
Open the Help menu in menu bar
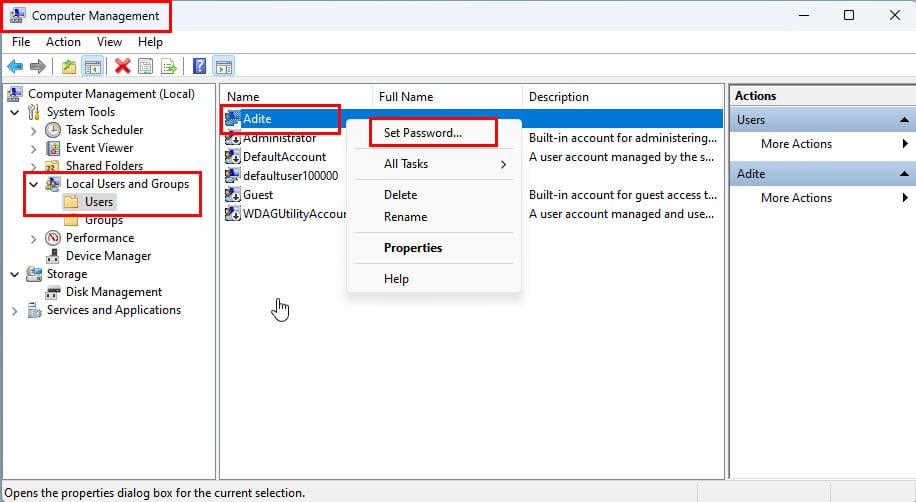coord(150,42)
